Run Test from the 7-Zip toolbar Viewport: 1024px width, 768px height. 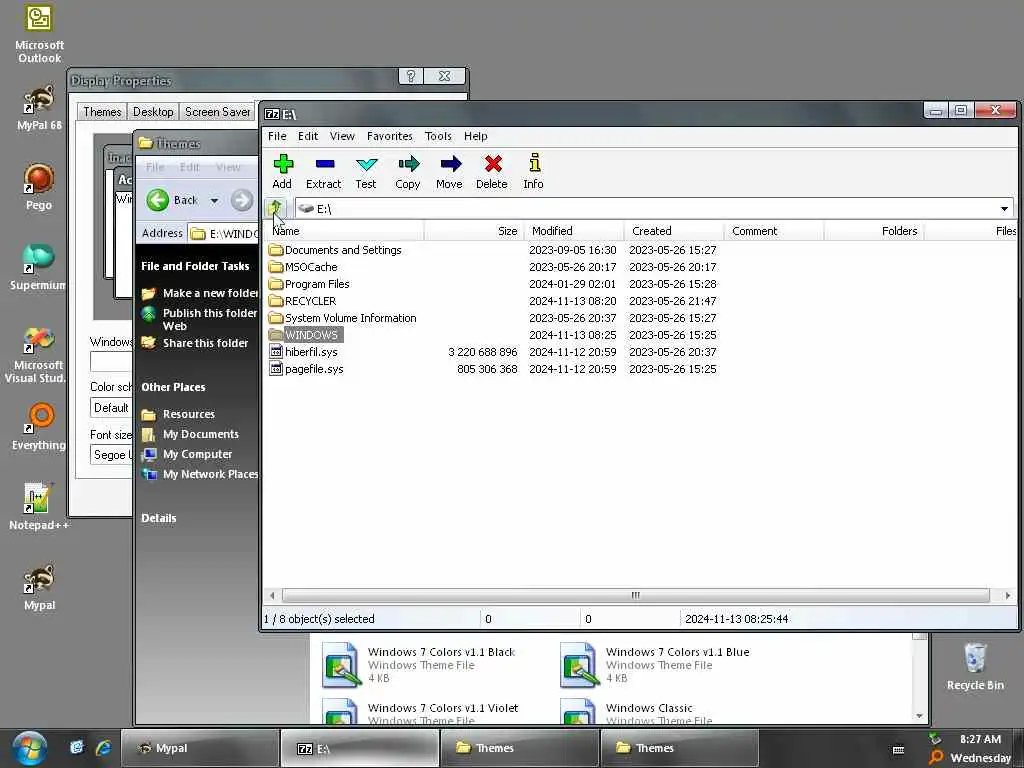pyautogui.click(x=366, y=172)
